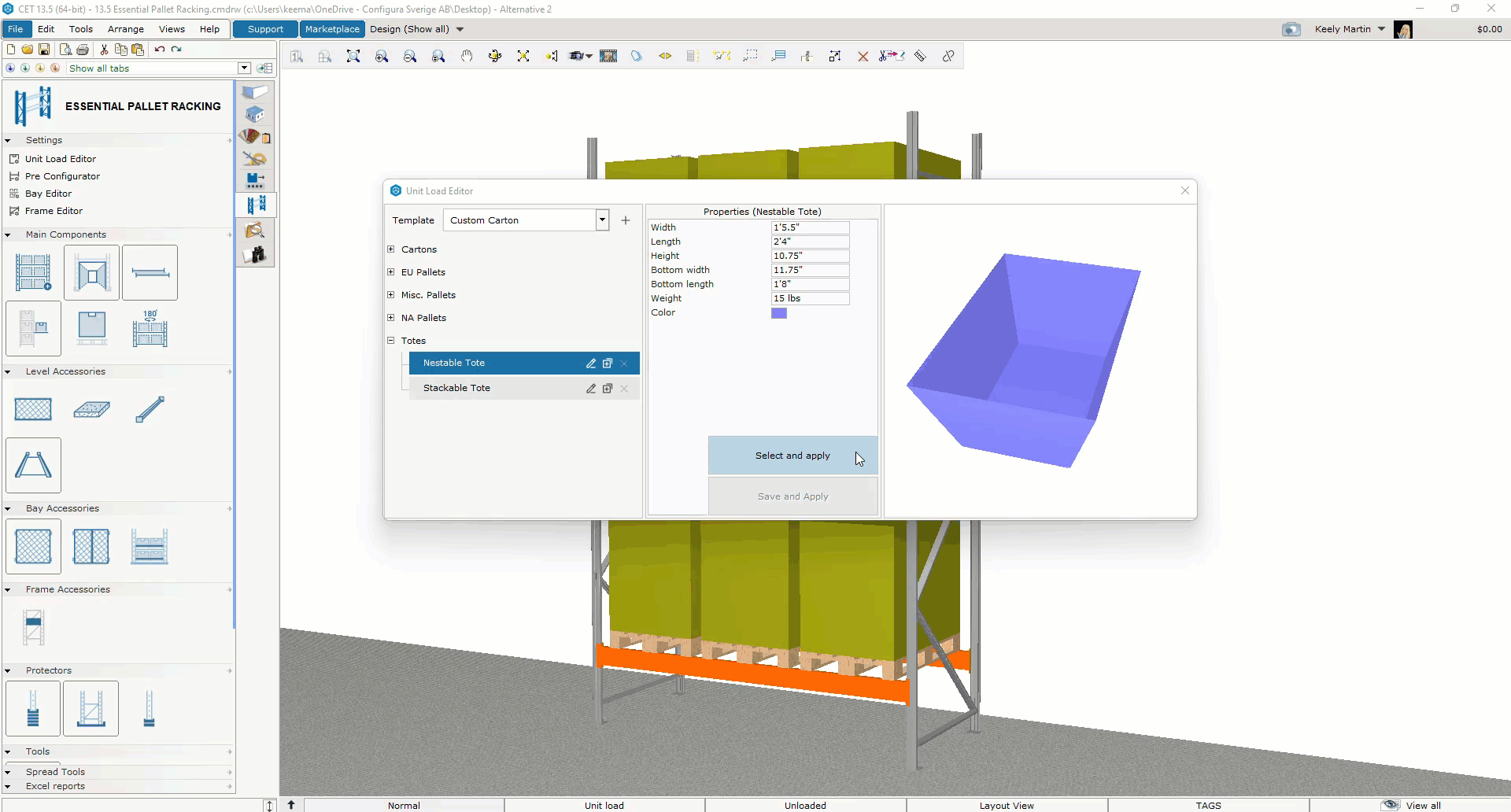Click the cut-and-move scissors arrow icon
Screen dimensions: 1511x812
coord(892,56)
